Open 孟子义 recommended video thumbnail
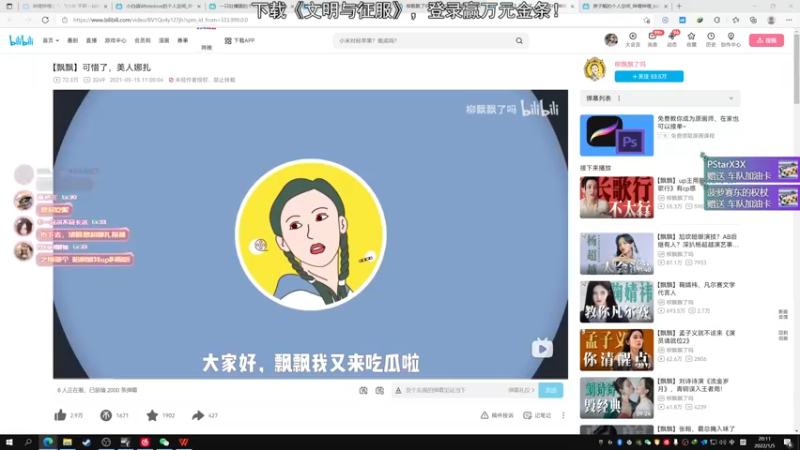800x450 pixels. coord(616,350)
